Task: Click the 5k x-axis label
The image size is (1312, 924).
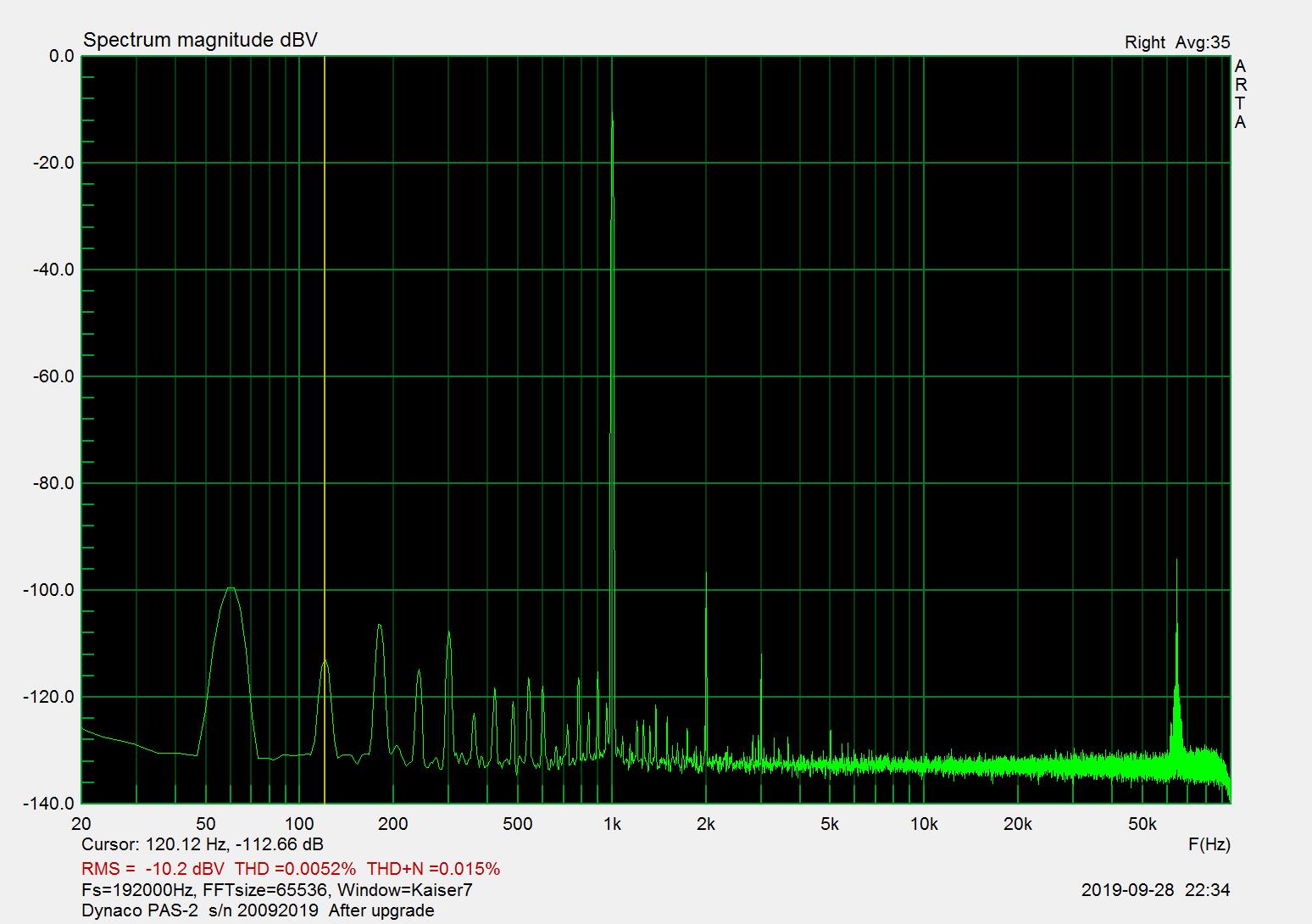Action: point(830,824)
